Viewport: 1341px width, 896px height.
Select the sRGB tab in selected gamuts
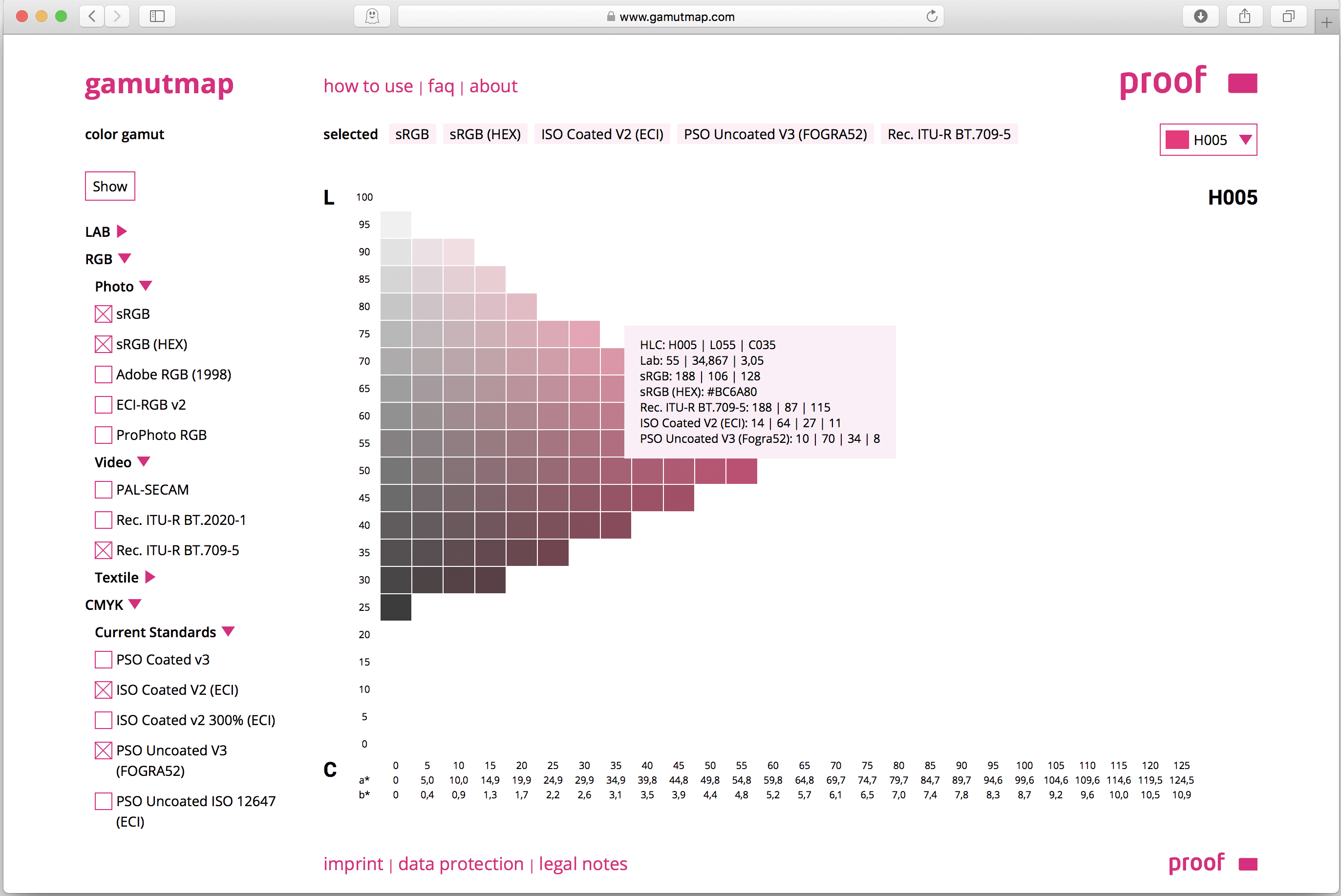412,133
